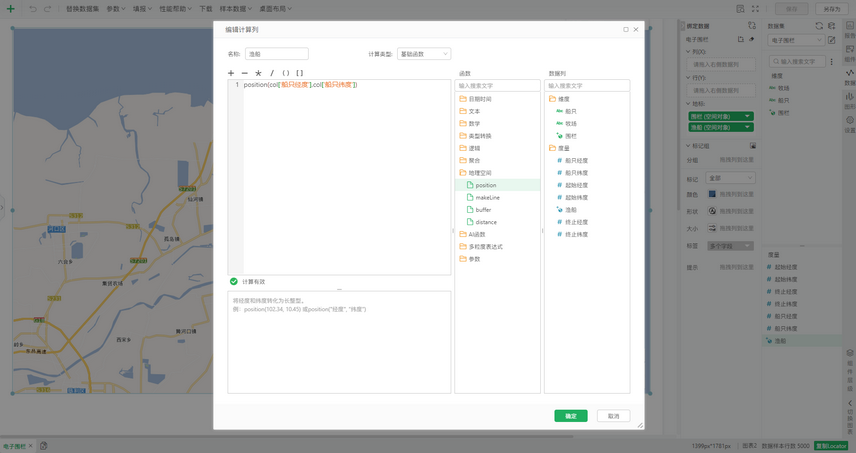The image size is (856, 453).
Task: Click the 名称 input field
Action: pos(277,54)
